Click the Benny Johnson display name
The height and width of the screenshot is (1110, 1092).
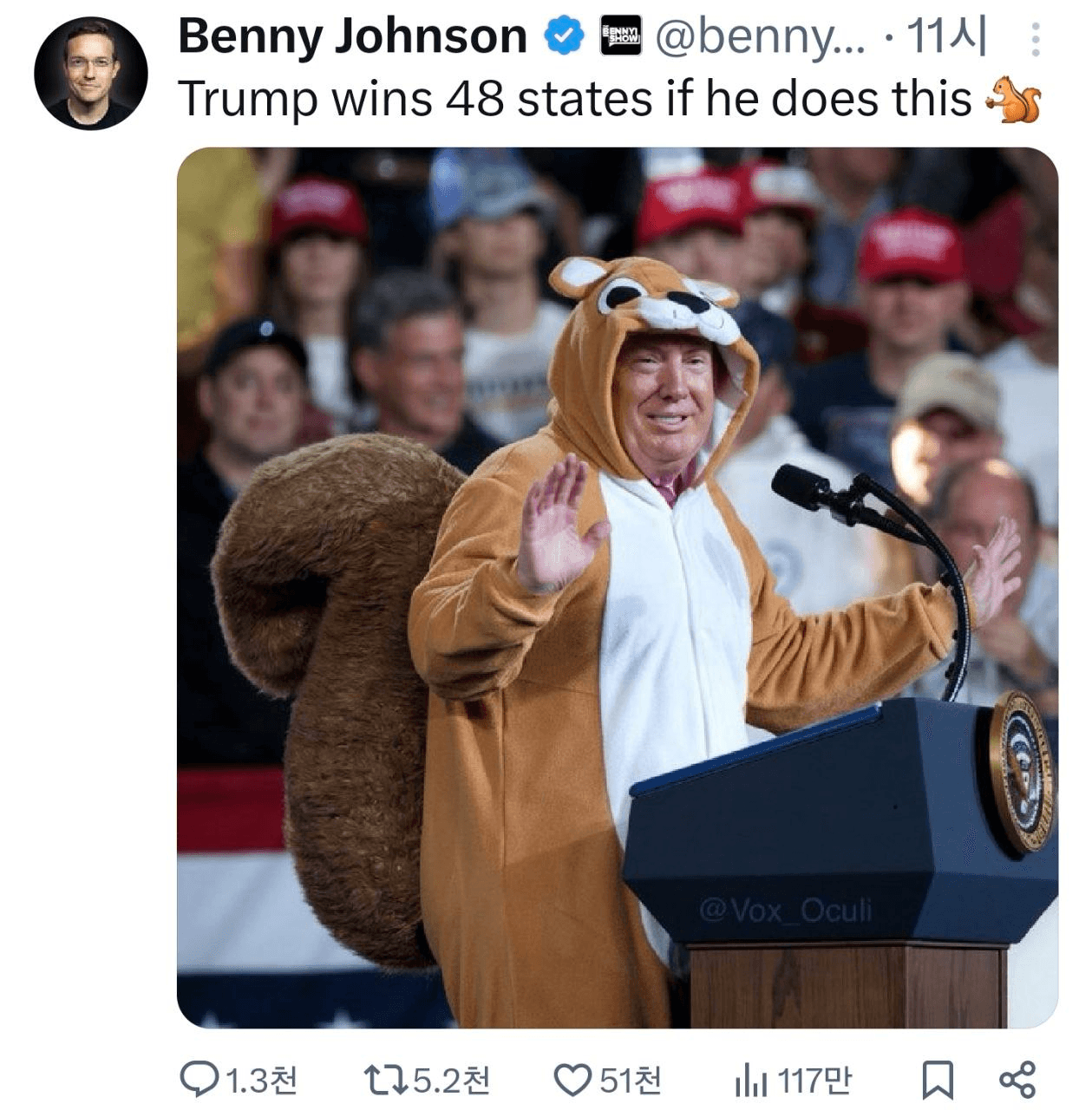coord(352,37)
